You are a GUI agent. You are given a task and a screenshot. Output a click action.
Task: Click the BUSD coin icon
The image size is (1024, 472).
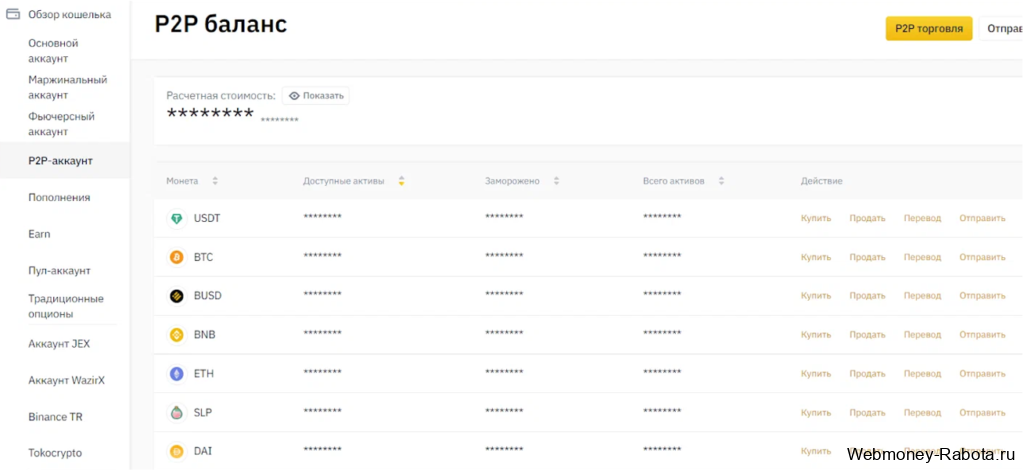click(176, 296)
